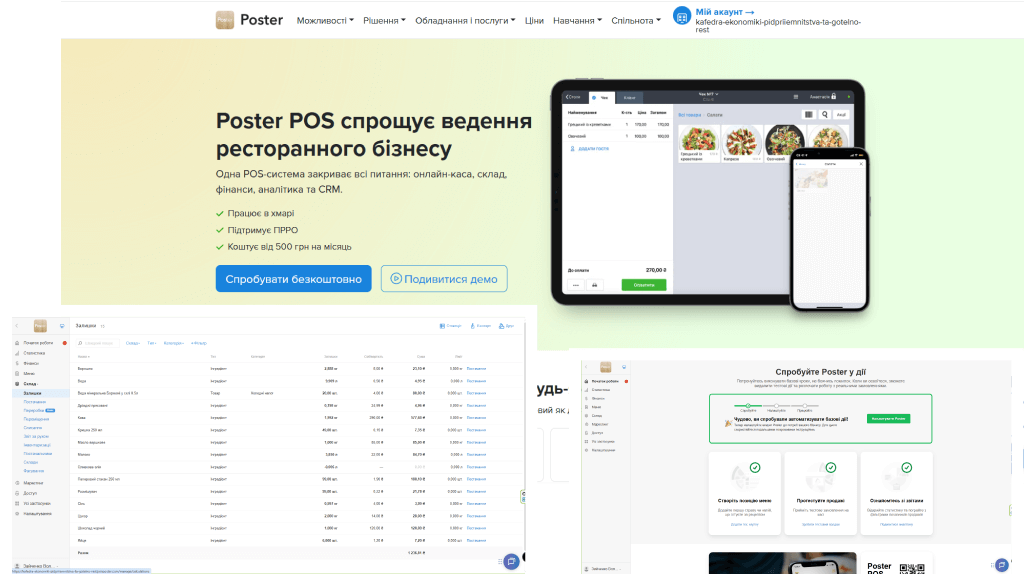The height and width of the screenshot is (586, 1024).
Task: Open the Тип filter dropdown in Залишки window
Action: 152,343
